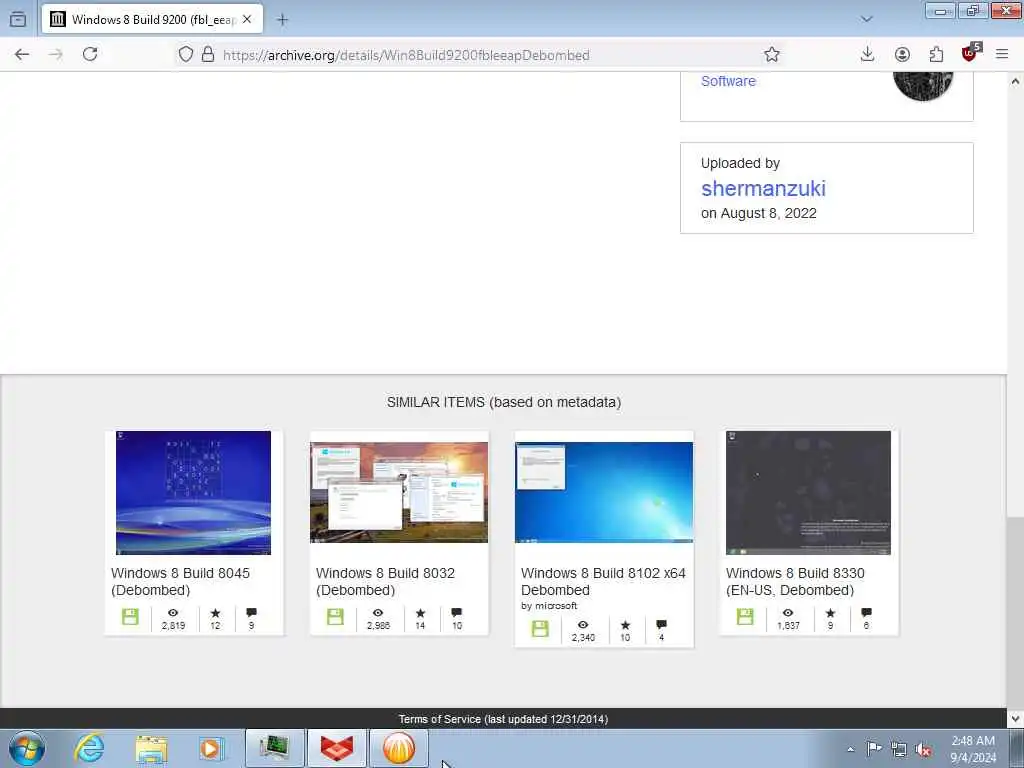Open Windows Media Player from taskbar

(211, 748)
